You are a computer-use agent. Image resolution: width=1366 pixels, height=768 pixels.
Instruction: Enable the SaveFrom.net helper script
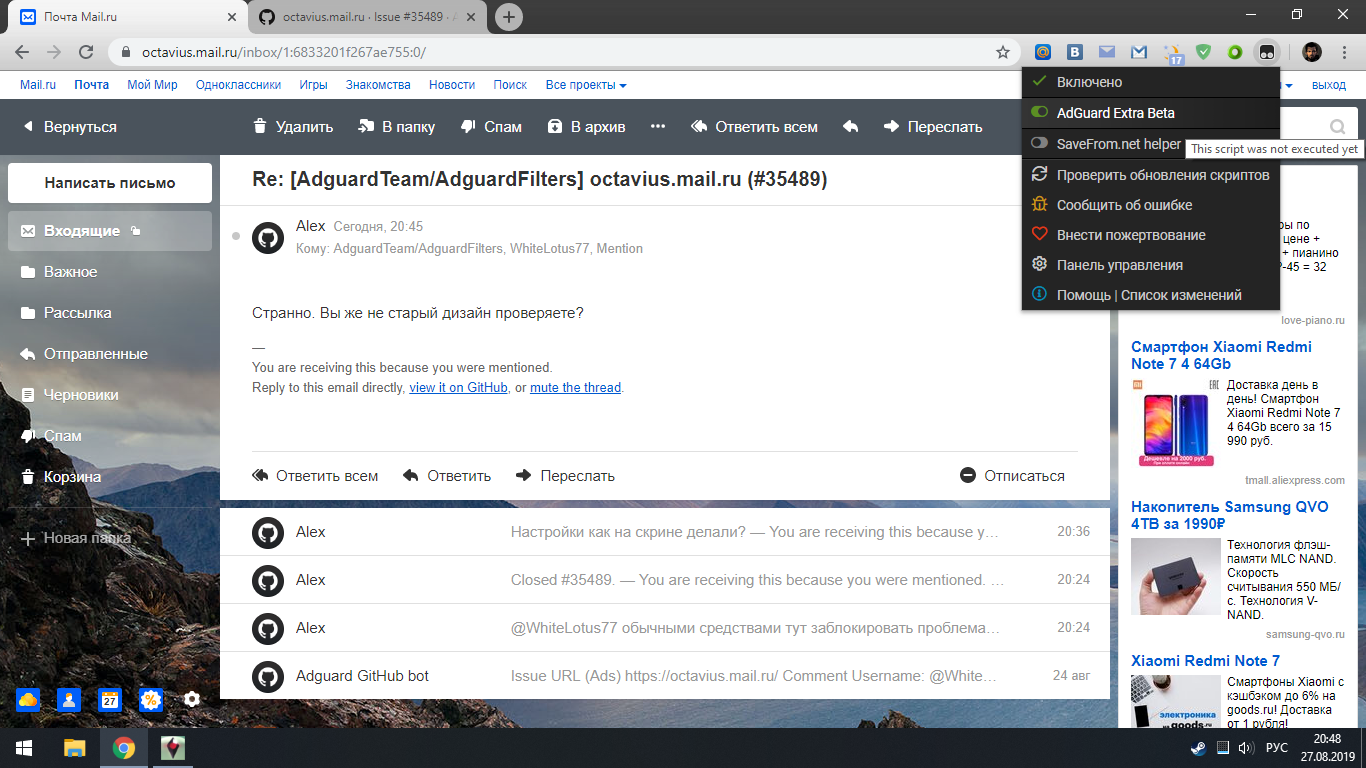(x=1109, y=143)
